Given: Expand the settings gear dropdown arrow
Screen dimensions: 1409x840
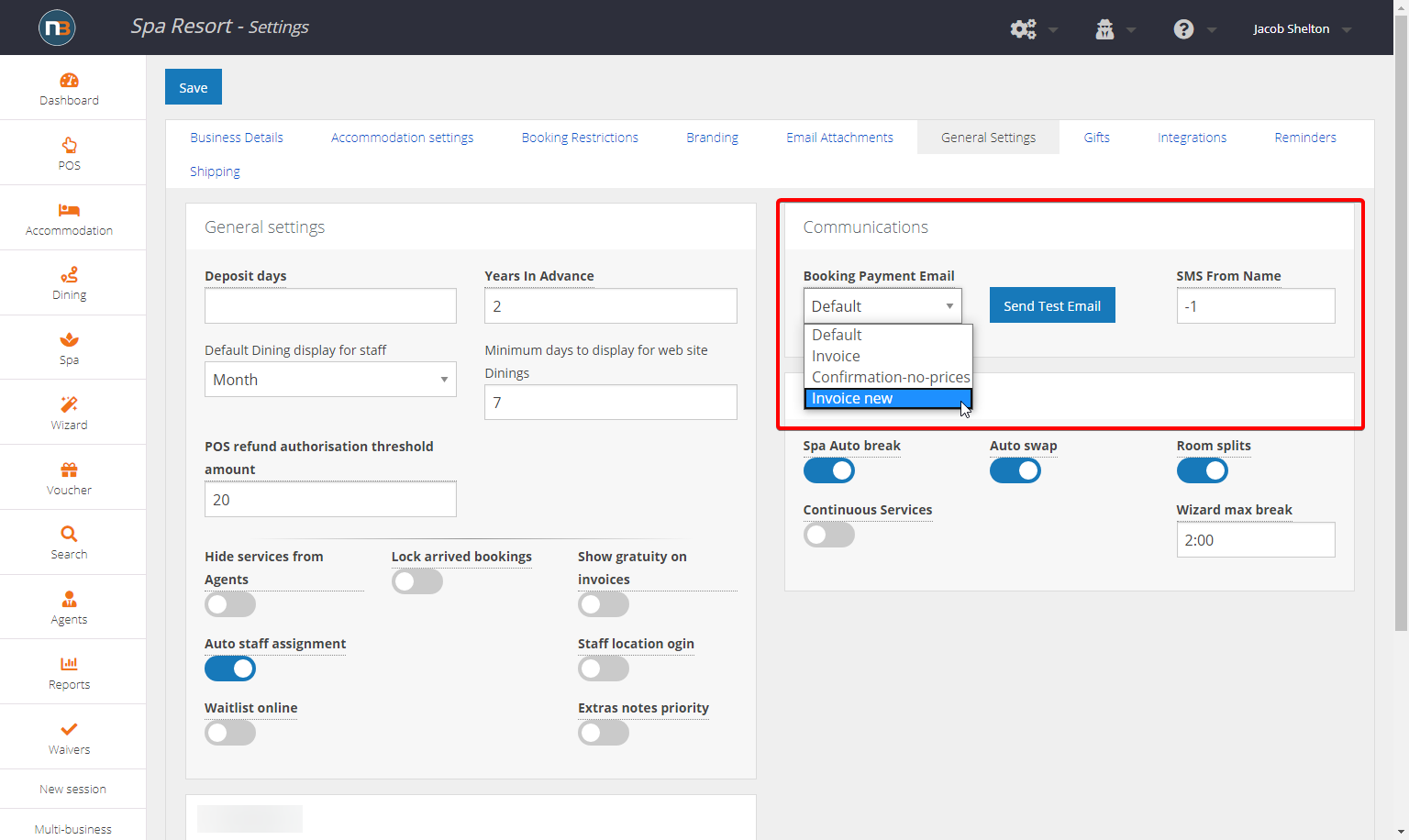Looking at the screenshot, I should coord(1053,30).
